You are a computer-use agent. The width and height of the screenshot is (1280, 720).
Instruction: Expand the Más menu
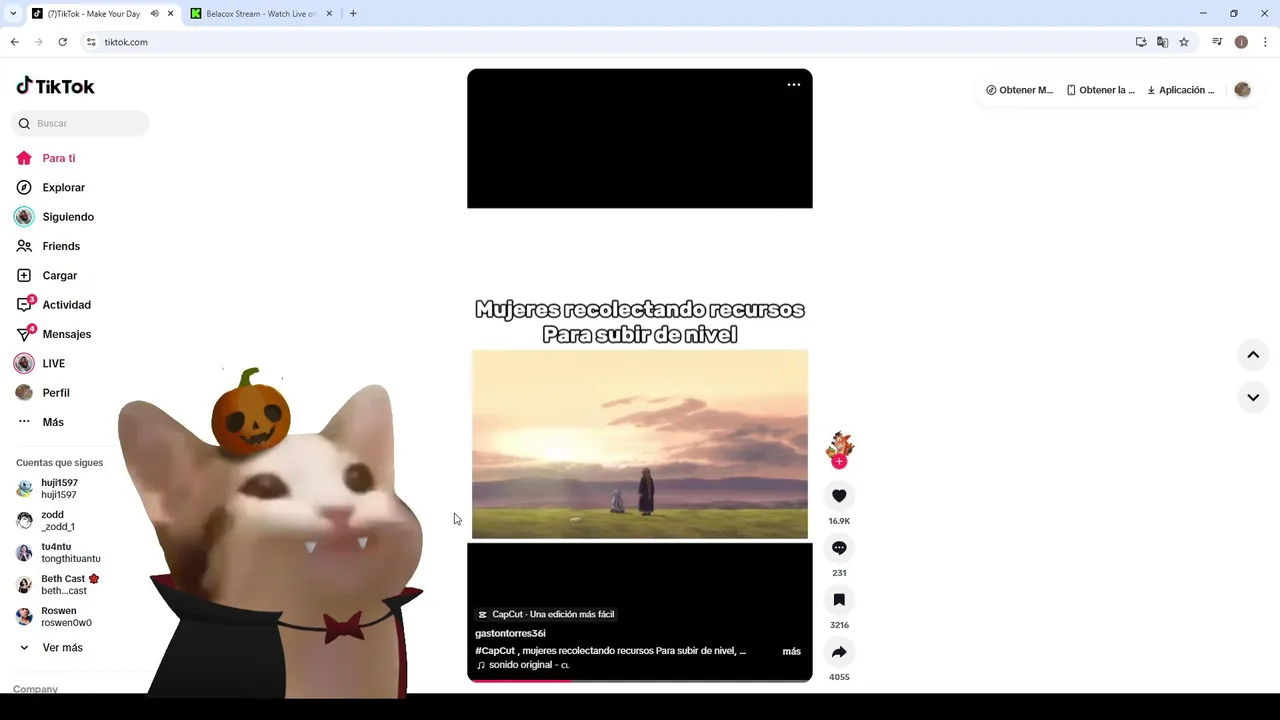(53, 422)
